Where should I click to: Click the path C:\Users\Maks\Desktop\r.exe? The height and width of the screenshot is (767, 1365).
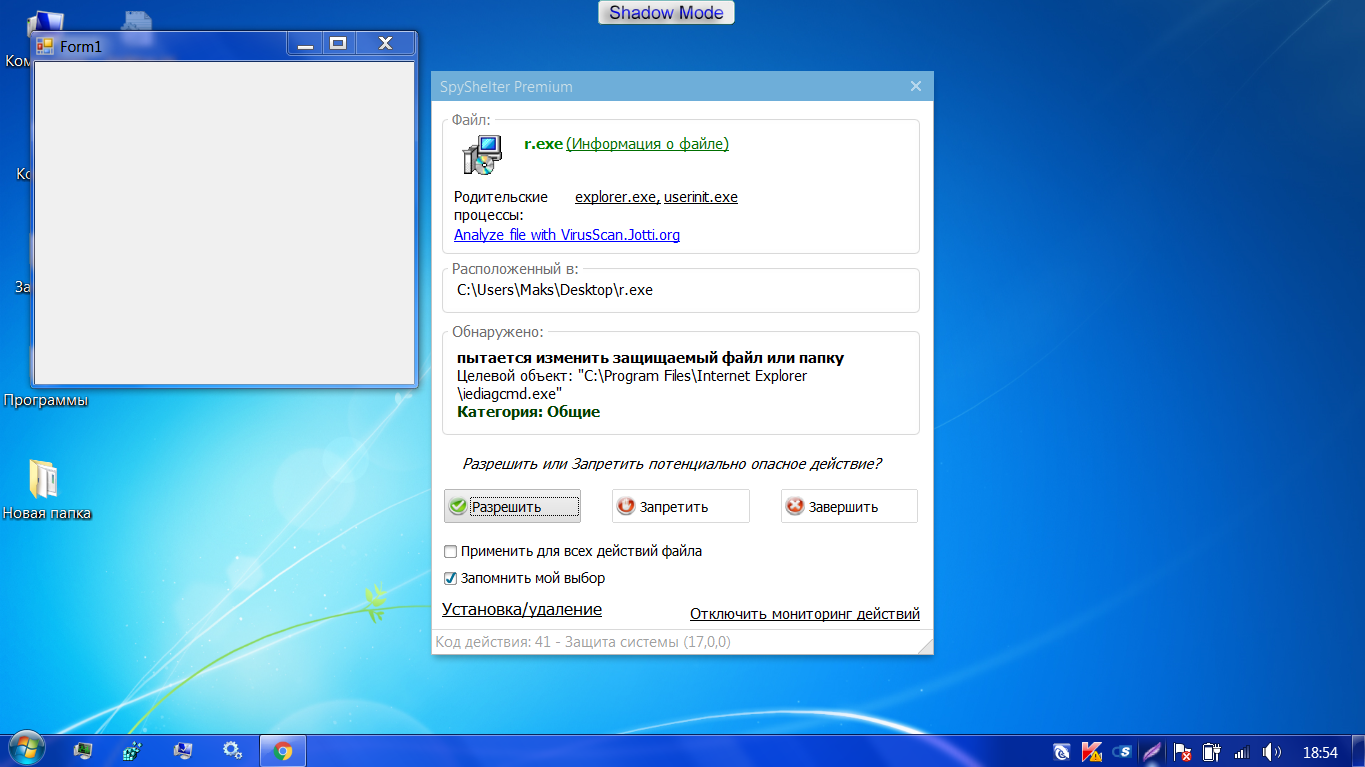click(555, 290)
